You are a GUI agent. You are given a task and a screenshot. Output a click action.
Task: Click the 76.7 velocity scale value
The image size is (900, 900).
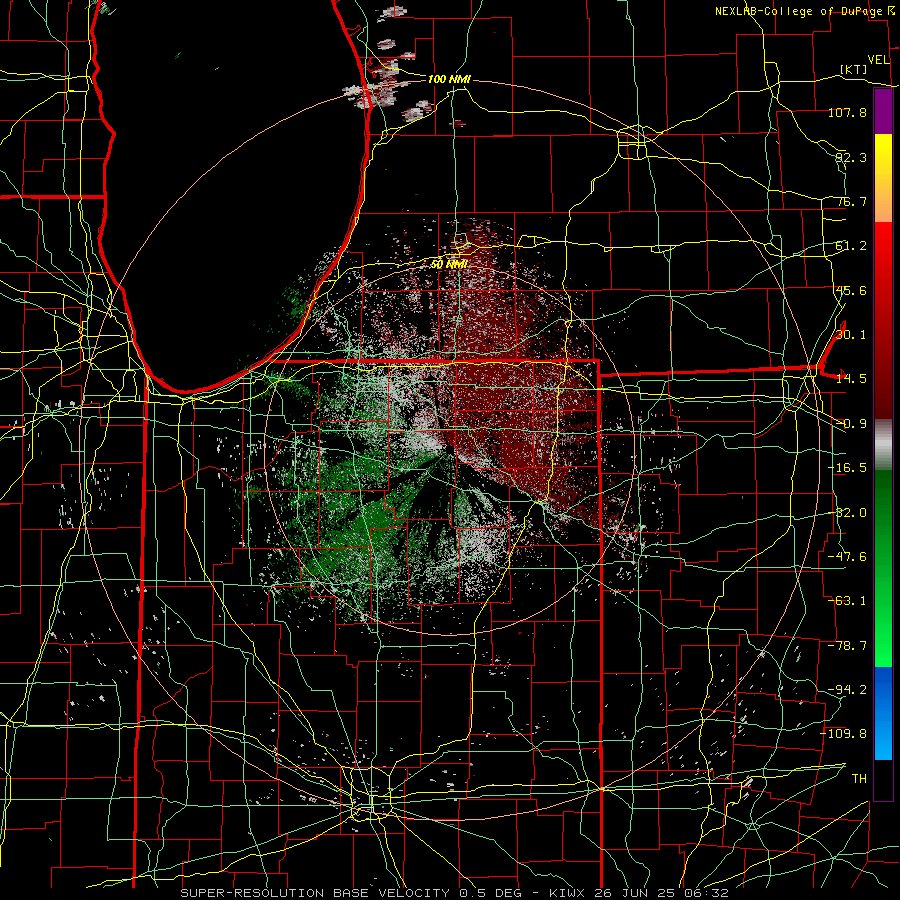pyautogui.click(x=851, y=201)
